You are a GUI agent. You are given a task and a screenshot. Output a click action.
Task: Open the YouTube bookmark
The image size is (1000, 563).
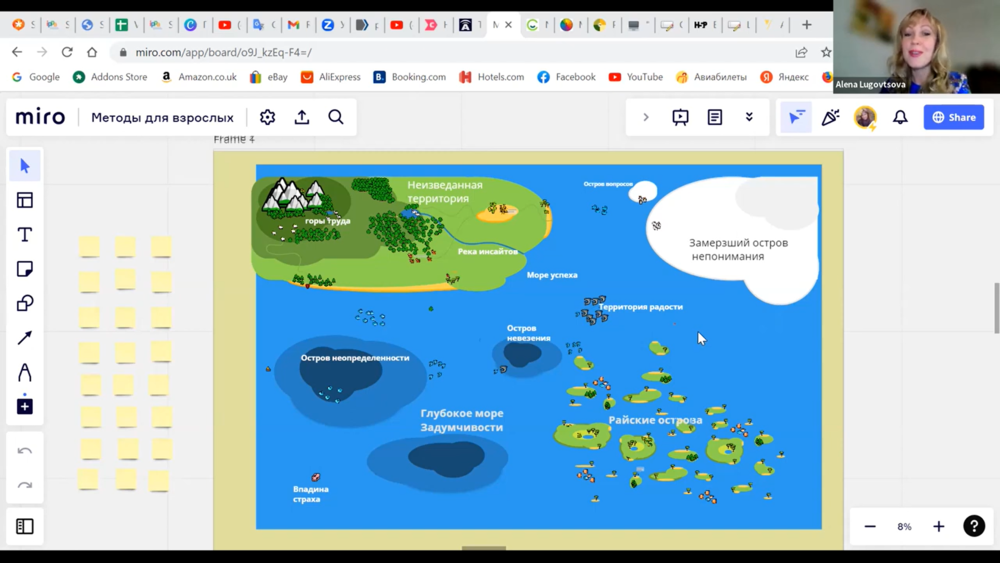635,77
